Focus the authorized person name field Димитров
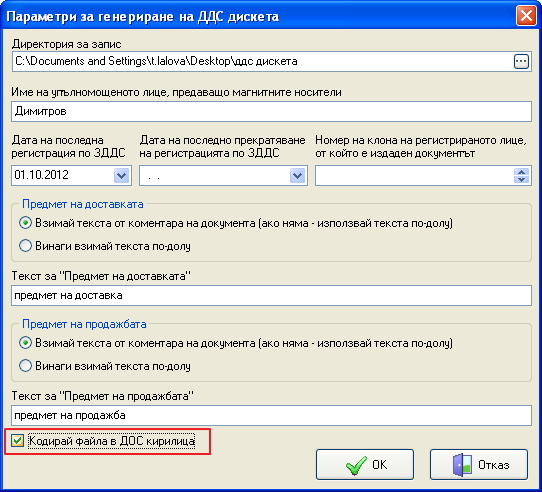 tap(271, 111)
